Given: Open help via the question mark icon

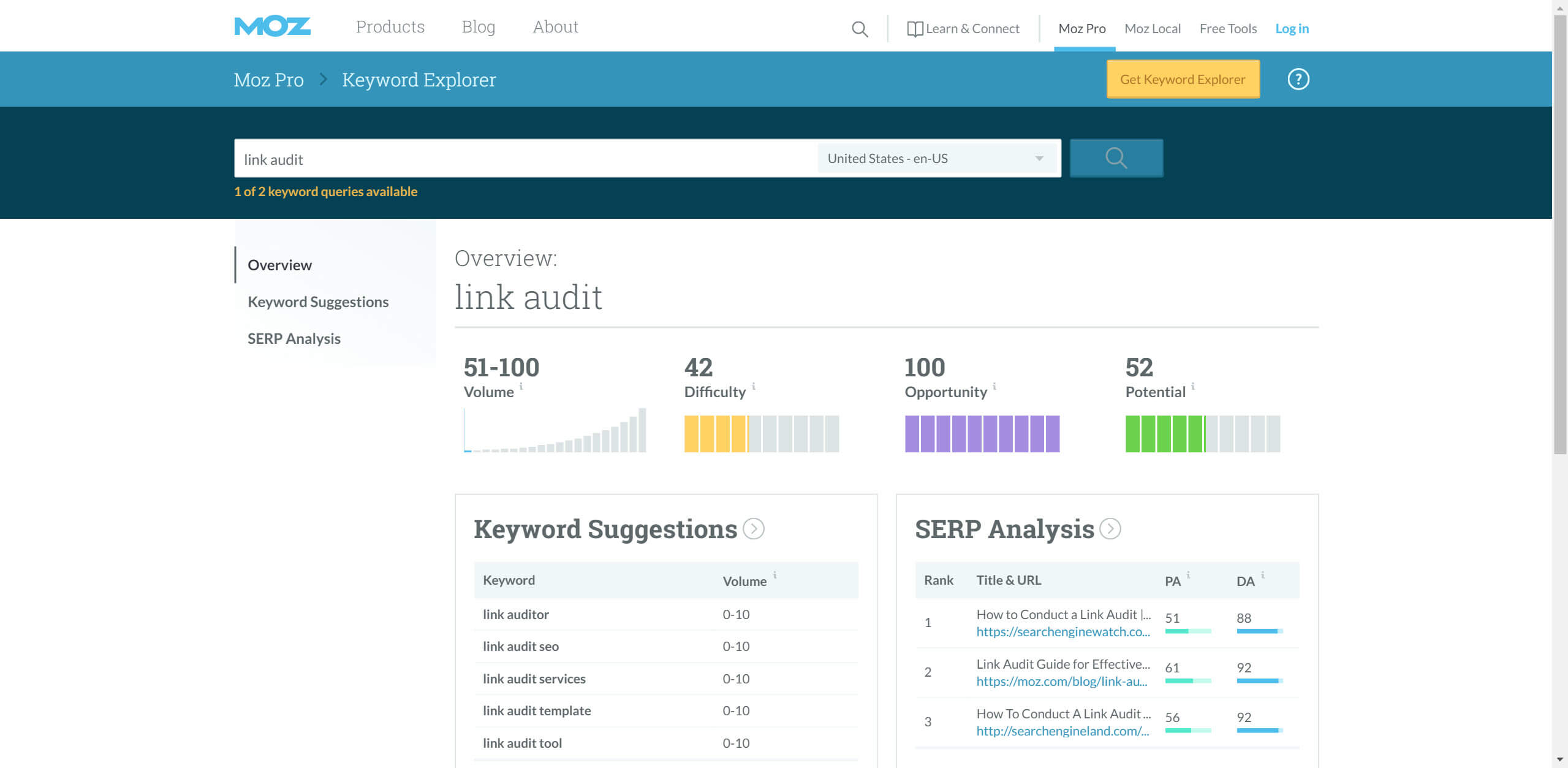Looking at the screenshot, I should click(1298, 78).
